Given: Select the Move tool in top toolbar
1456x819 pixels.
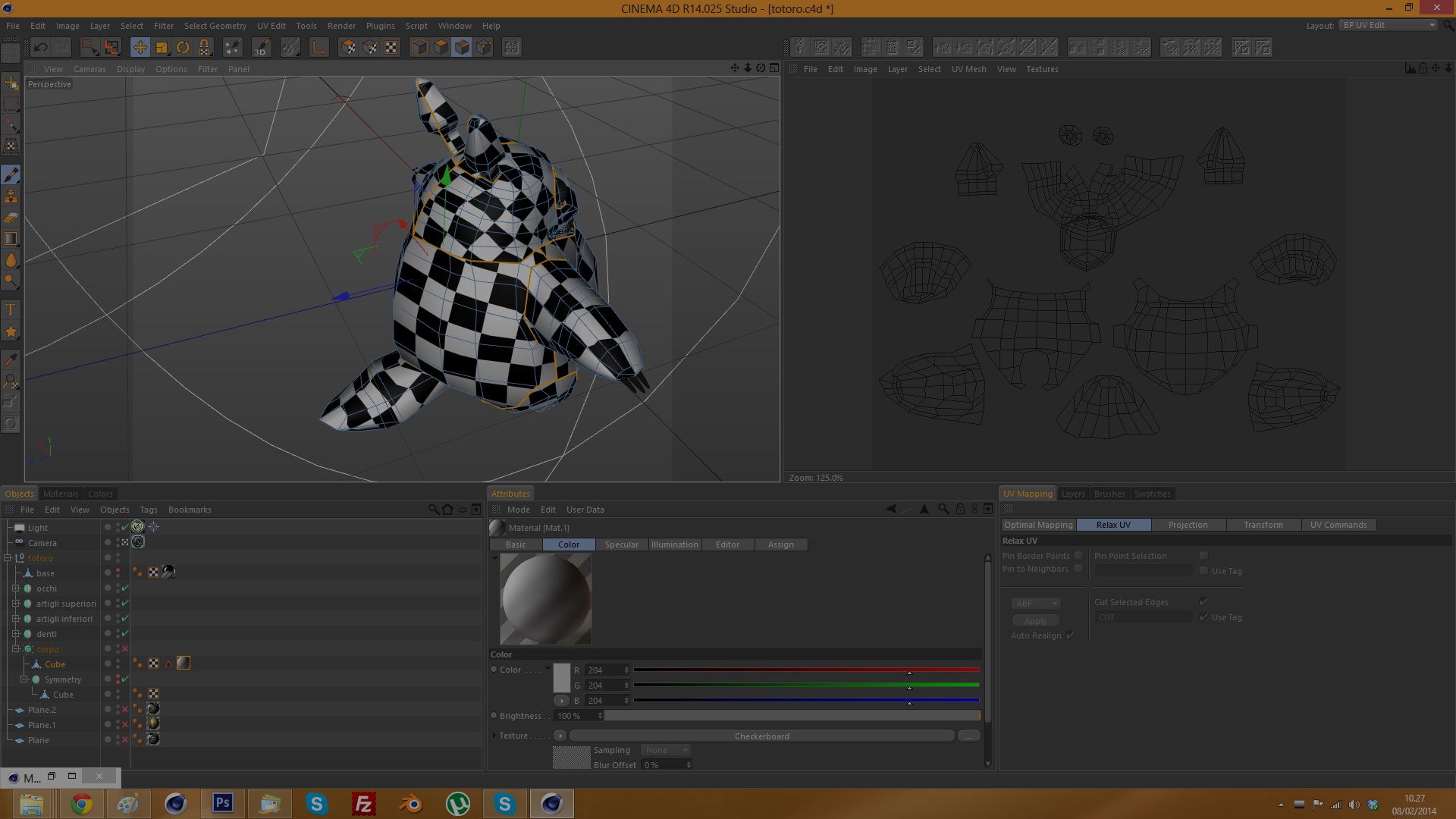Looking at the screenshot, I should (140, 48).
